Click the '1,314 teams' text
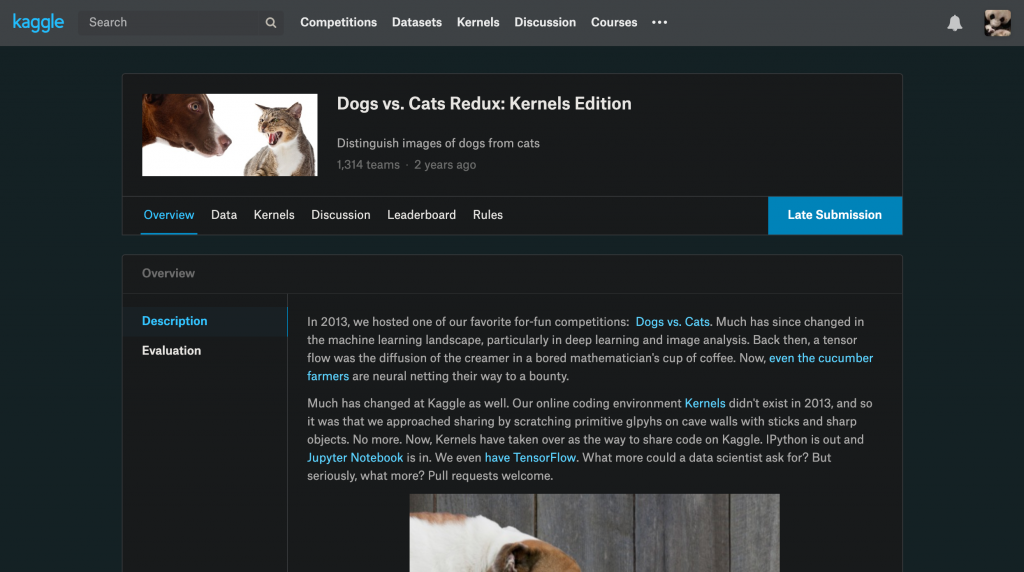This screenshot has height=572, width=1024. pos(368,165)
